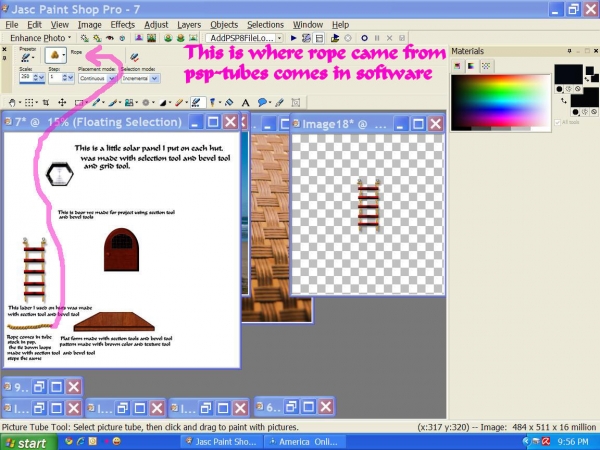The image size is (600, 450).
Task: Select the Text tool letter A
Action: point(245,103)
